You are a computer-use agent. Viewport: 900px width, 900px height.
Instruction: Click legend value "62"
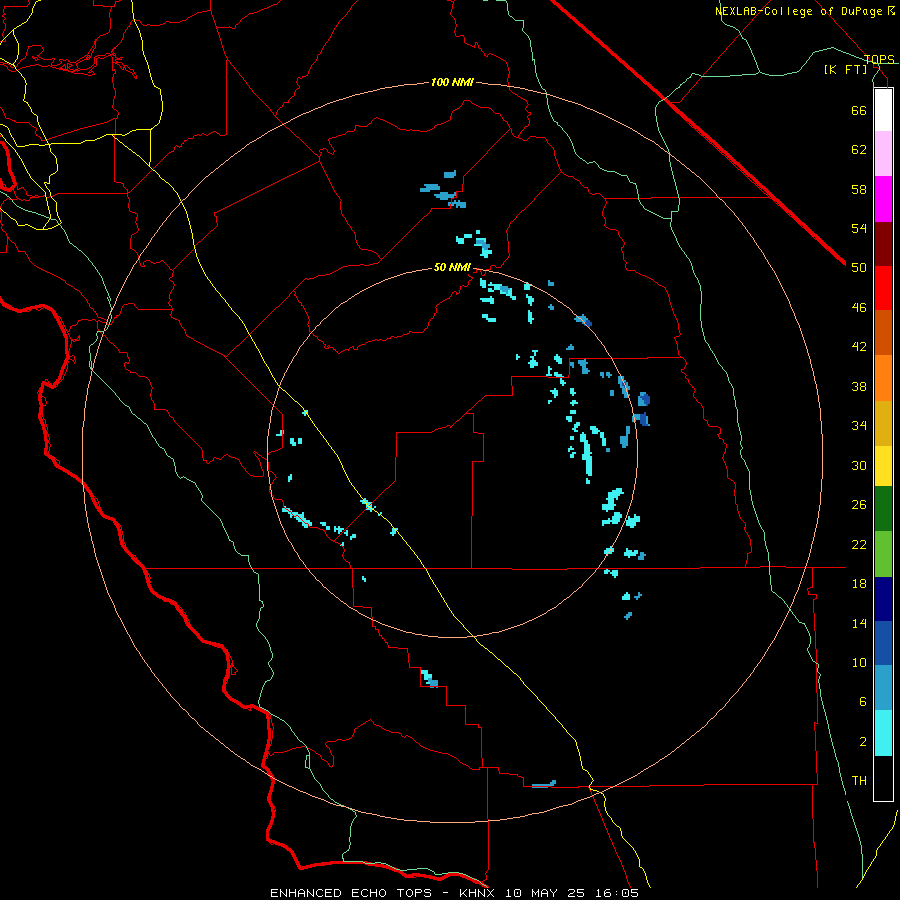pos(859,150)
